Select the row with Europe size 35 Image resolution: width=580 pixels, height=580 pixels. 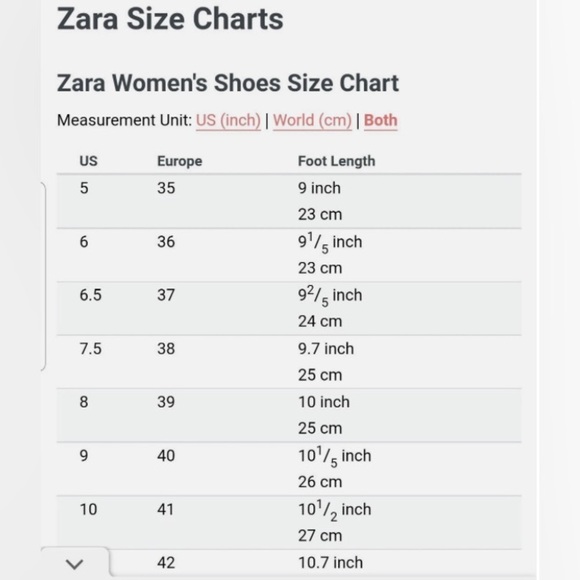289,201
